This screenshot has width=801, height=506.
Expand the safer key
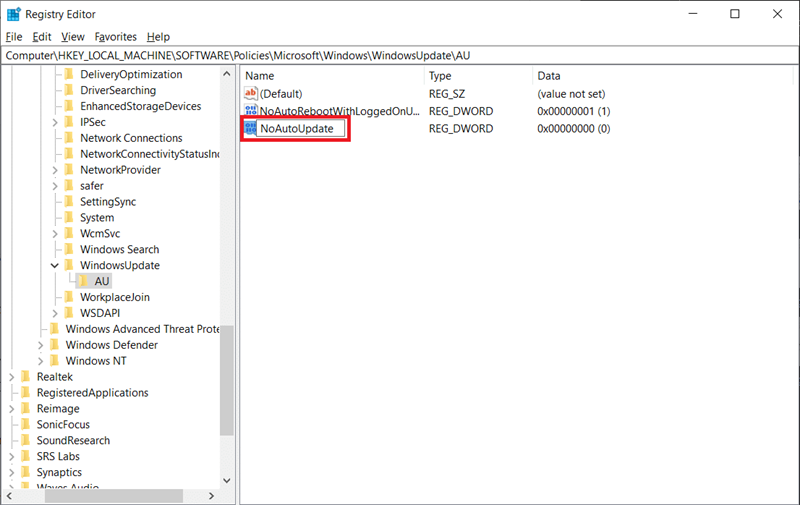pyautogui.click(x=55, y=186)
